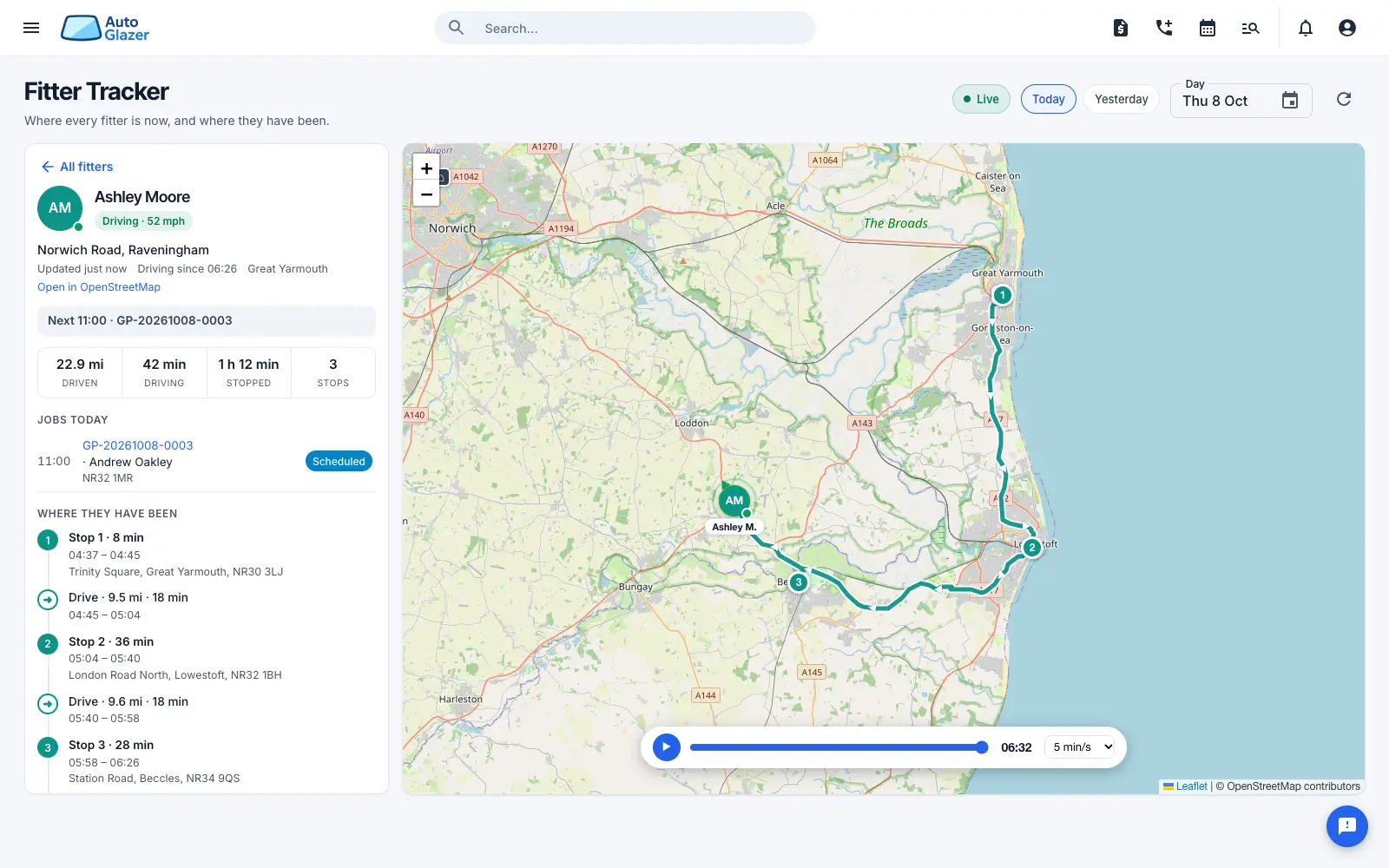Select Stop 2 · 36 min entry
Screen dimensions: 1389x868
(x=207, y=658)
